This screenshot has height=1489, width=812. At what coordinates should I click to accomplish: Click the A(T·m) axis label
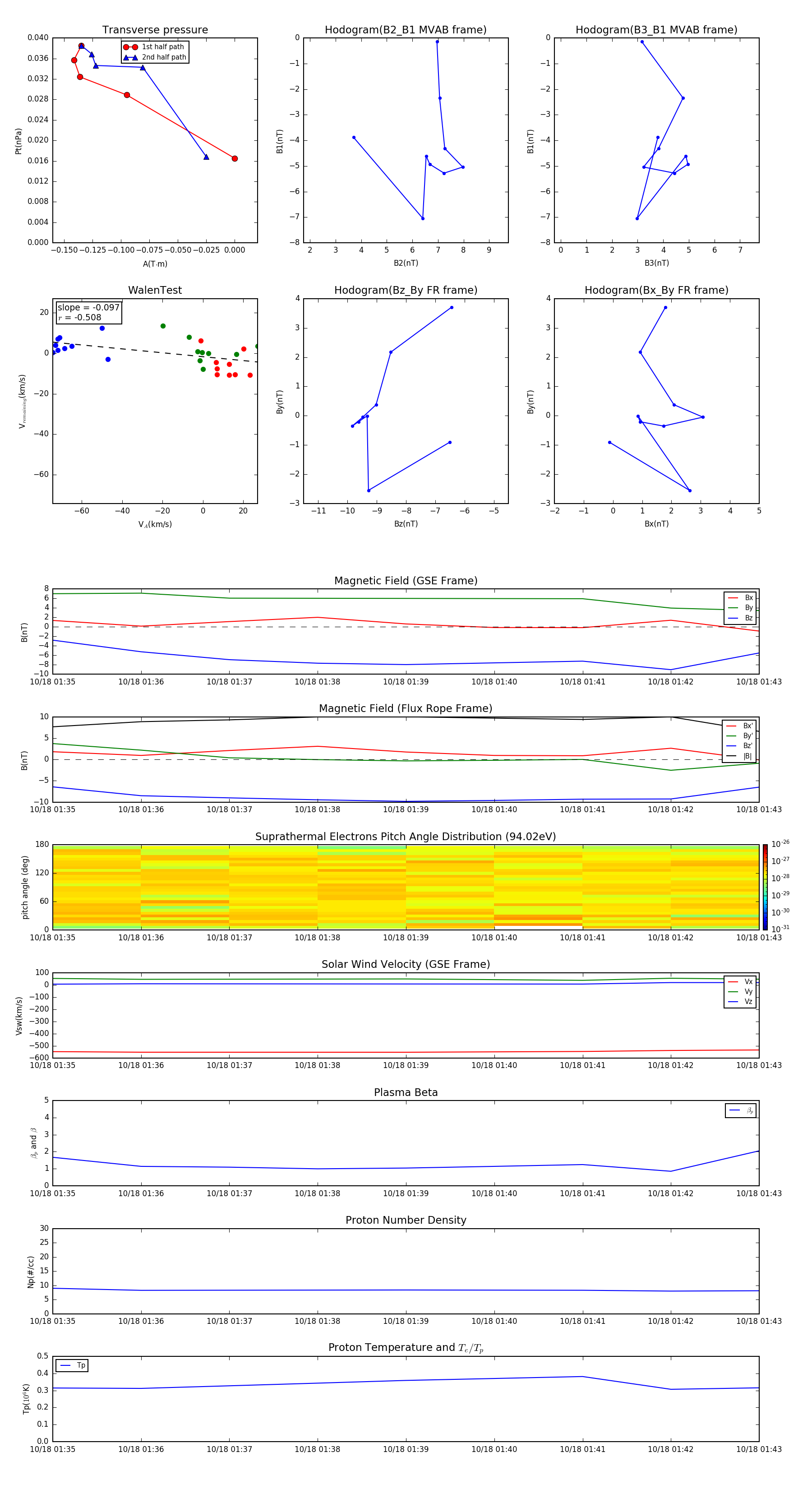(x=155, y=264)
